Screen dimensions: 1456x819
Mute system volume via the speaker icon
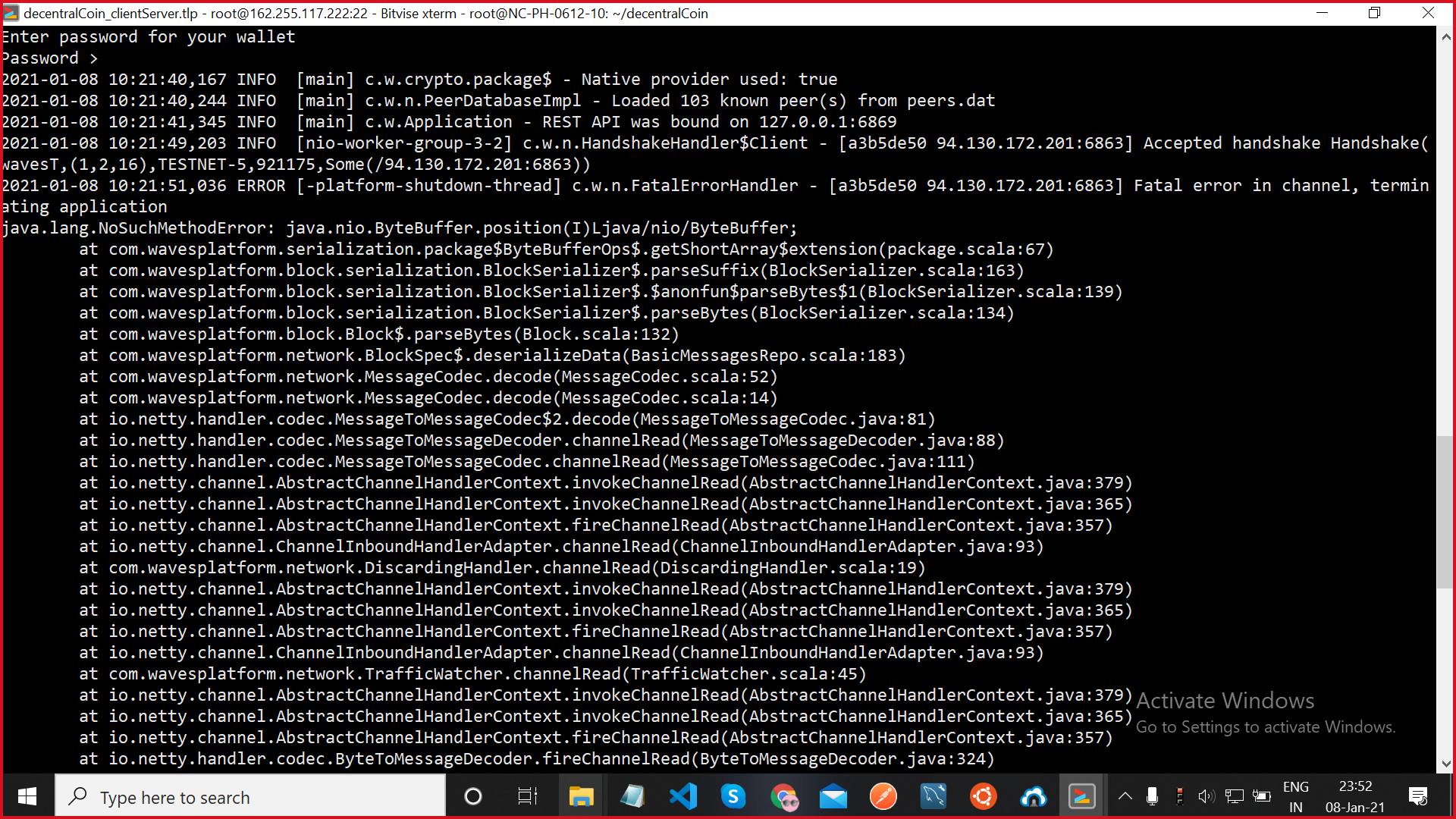coord(1207,796)
